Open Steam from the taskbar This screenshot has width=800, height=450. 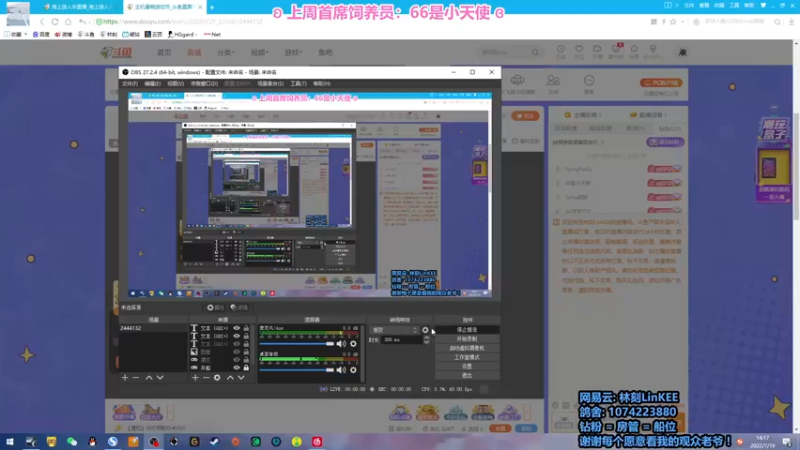pyautogui.click(x=215, y=442)
